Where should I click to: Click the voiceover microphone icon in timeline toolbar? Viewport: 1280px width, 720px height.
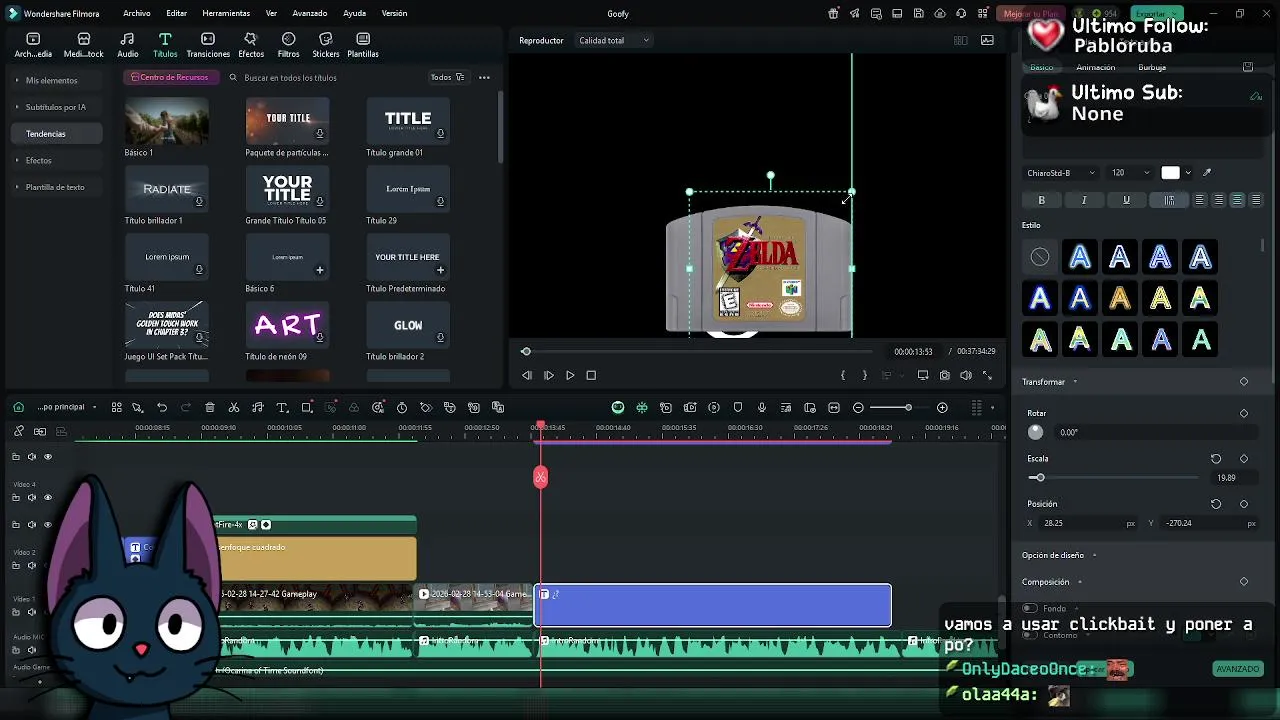click(762, 407)
